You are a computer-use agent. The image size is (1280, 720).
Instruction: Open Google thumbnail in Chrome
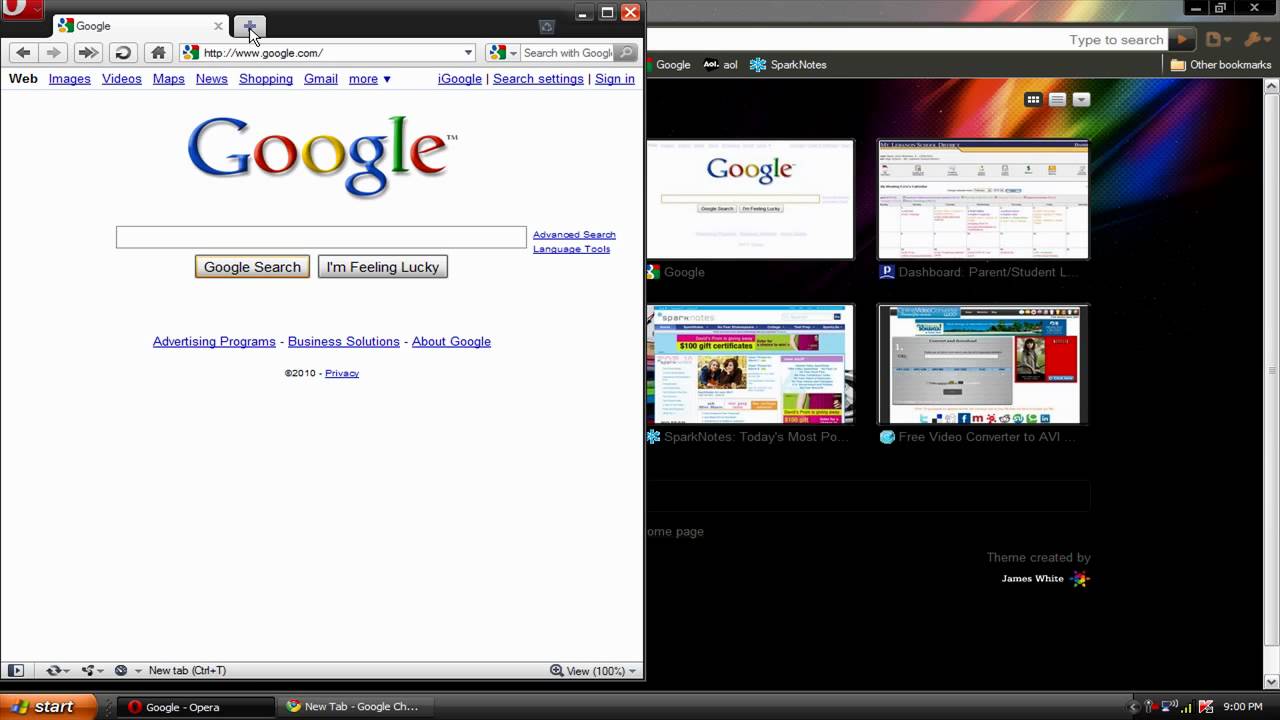(x=751, y=199)
